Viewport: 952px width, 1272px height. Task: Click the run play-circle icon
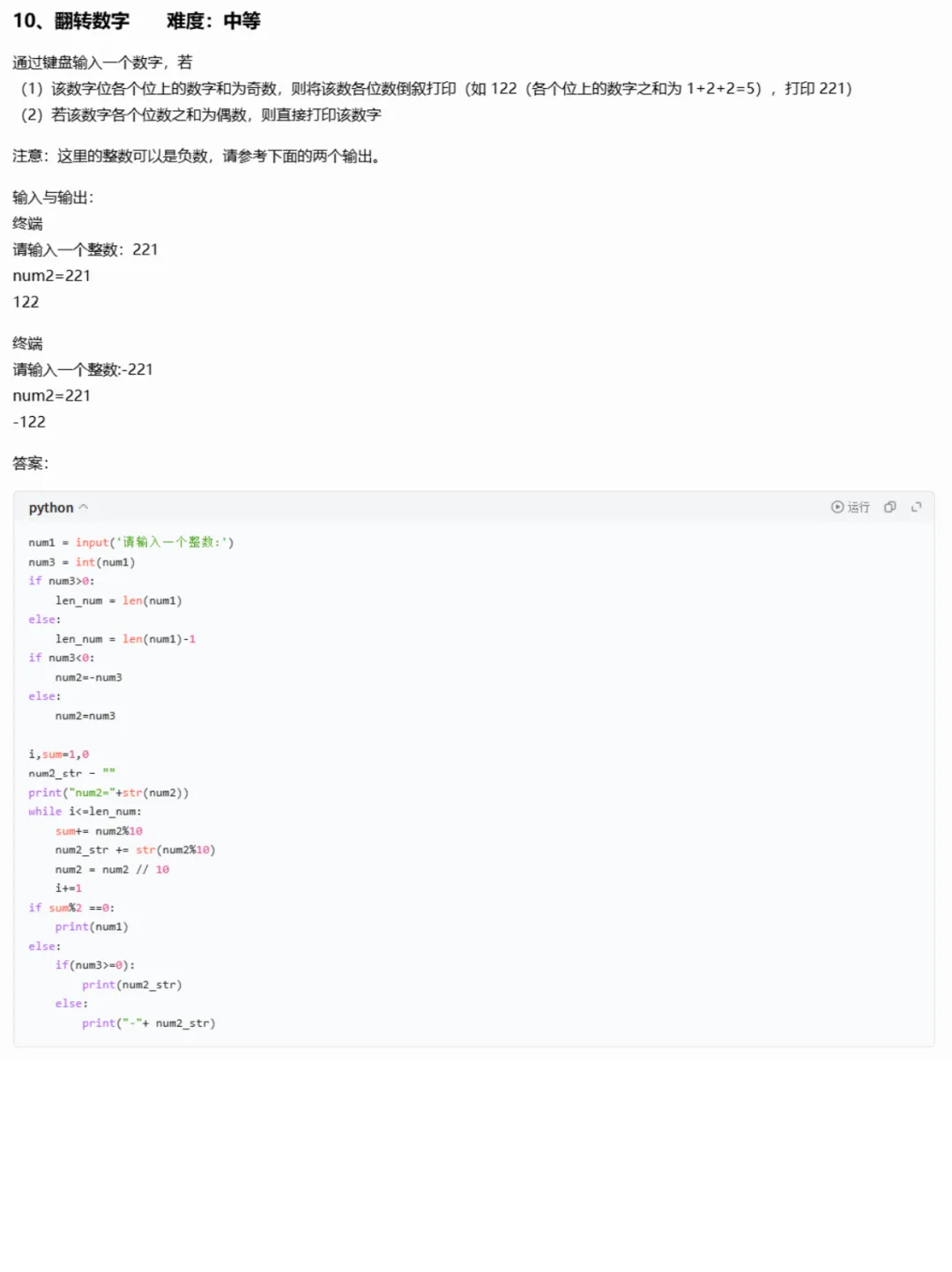(x=837, y=507)
